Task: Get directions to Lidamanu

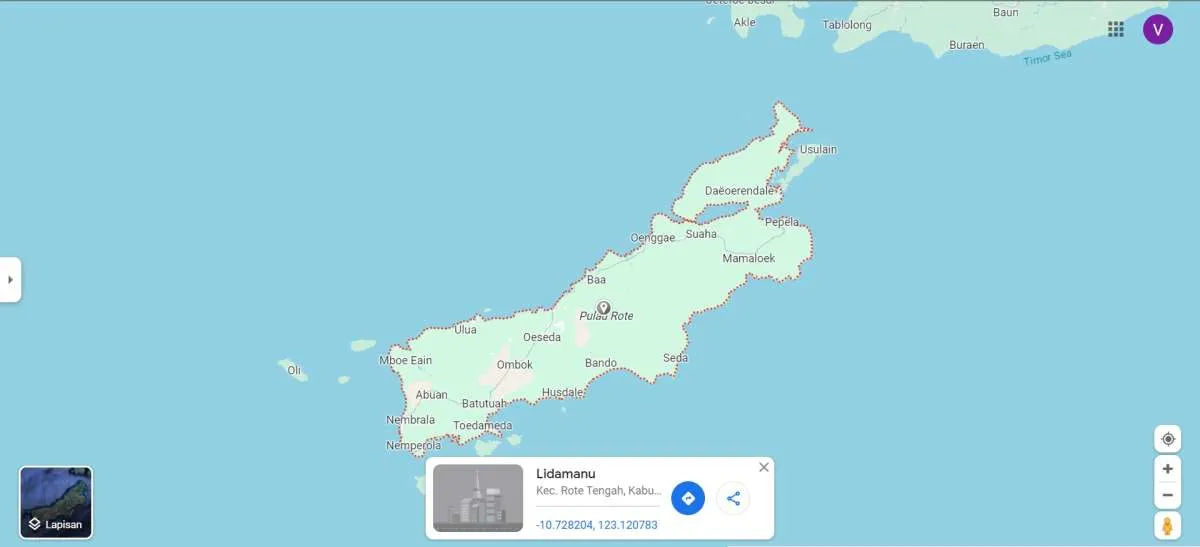Action: click(688, 498)
